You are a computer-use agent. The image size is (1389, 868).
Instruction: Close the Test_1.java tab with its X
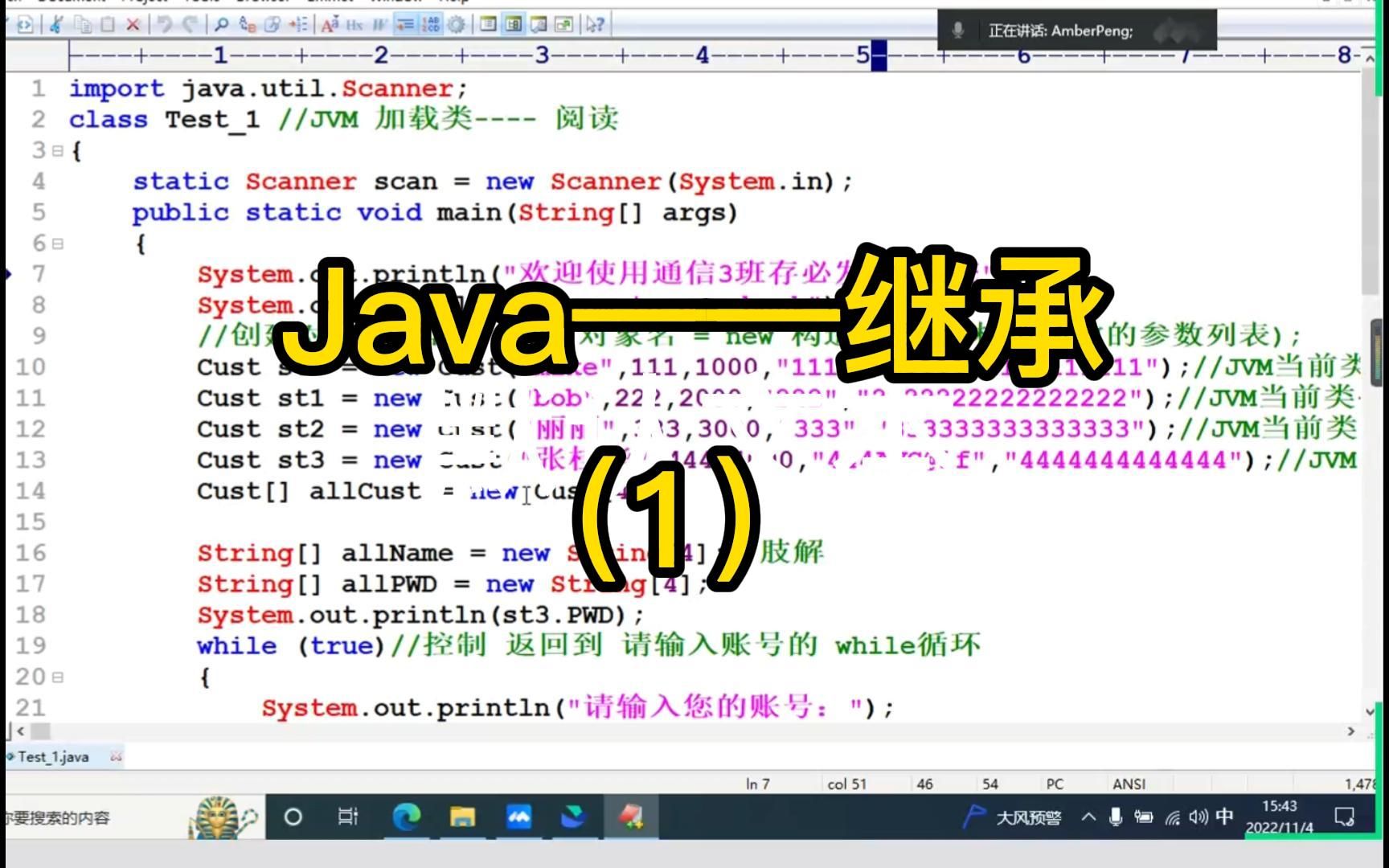[116, 756]
